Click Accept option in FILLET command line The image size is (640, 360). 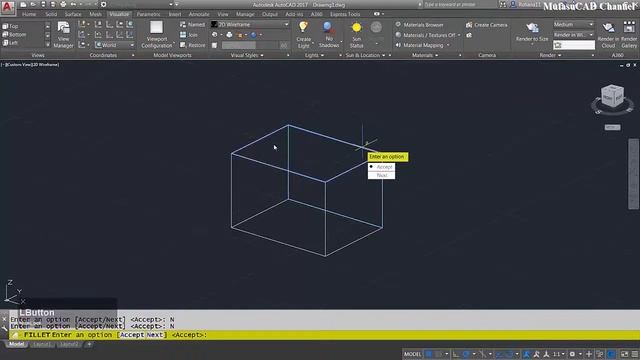pos(132,335)
